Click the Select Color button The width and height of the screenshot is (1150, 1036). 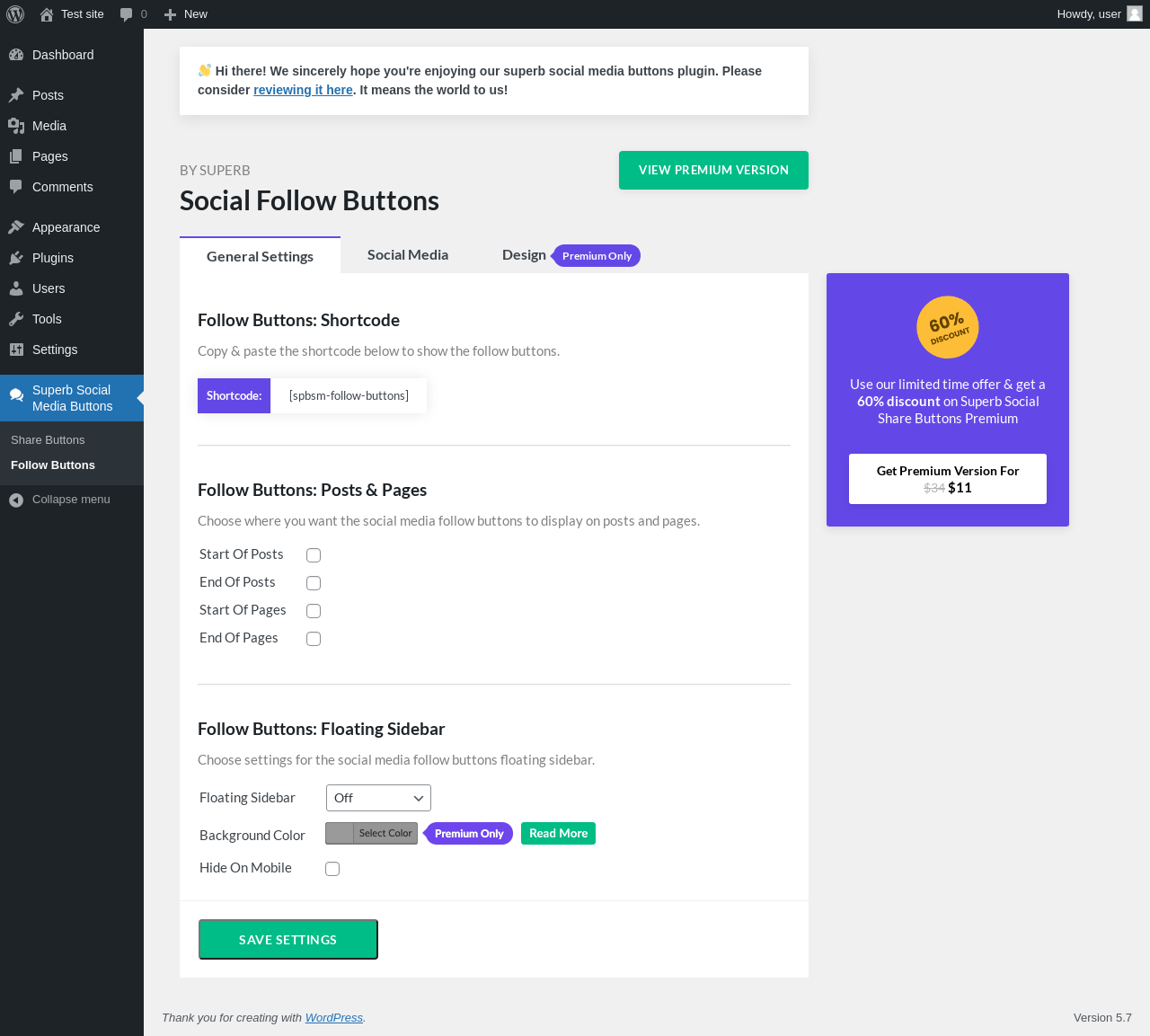(x=385, y=833)
